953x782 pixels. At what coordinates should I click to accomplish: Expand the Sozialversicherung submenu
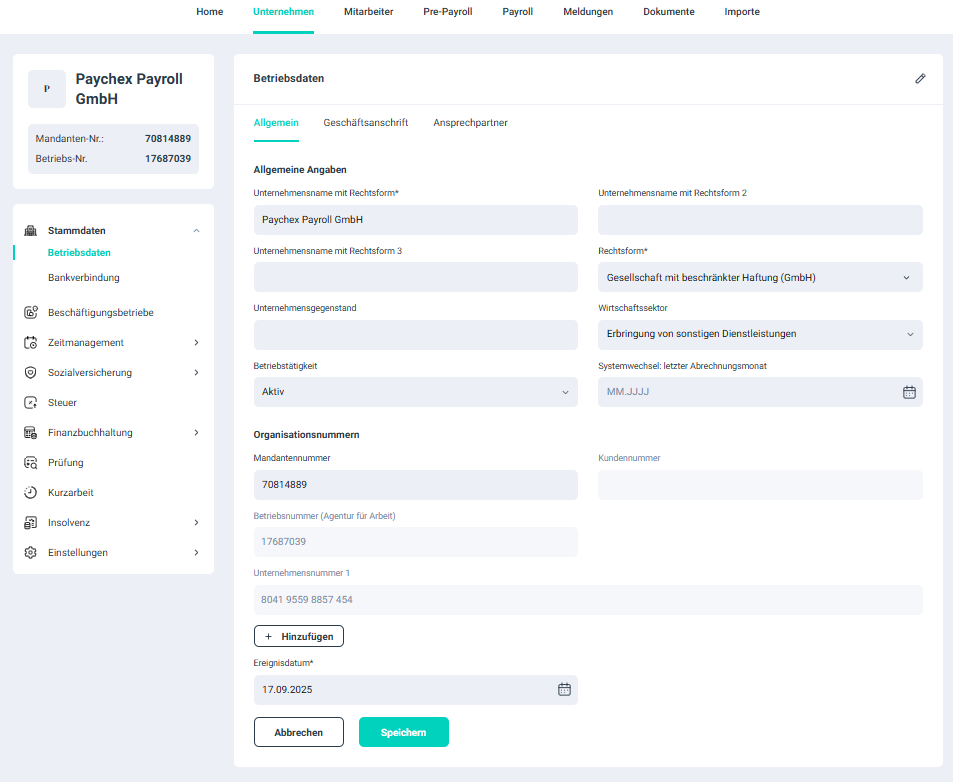click(x=196, y=373)
